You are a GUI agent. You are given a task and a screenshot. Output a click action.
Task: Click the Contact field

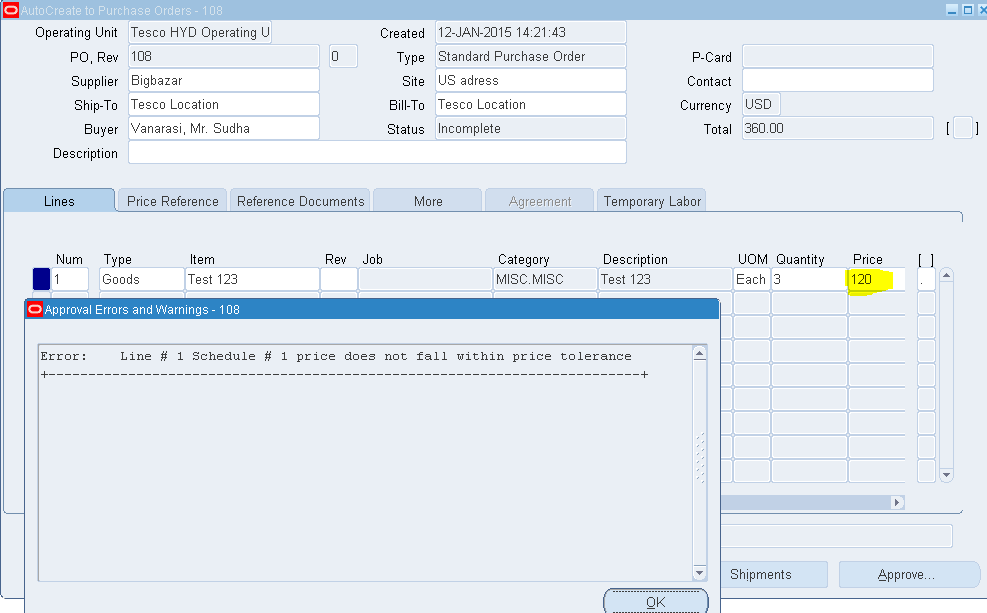[x=837, y=81]
